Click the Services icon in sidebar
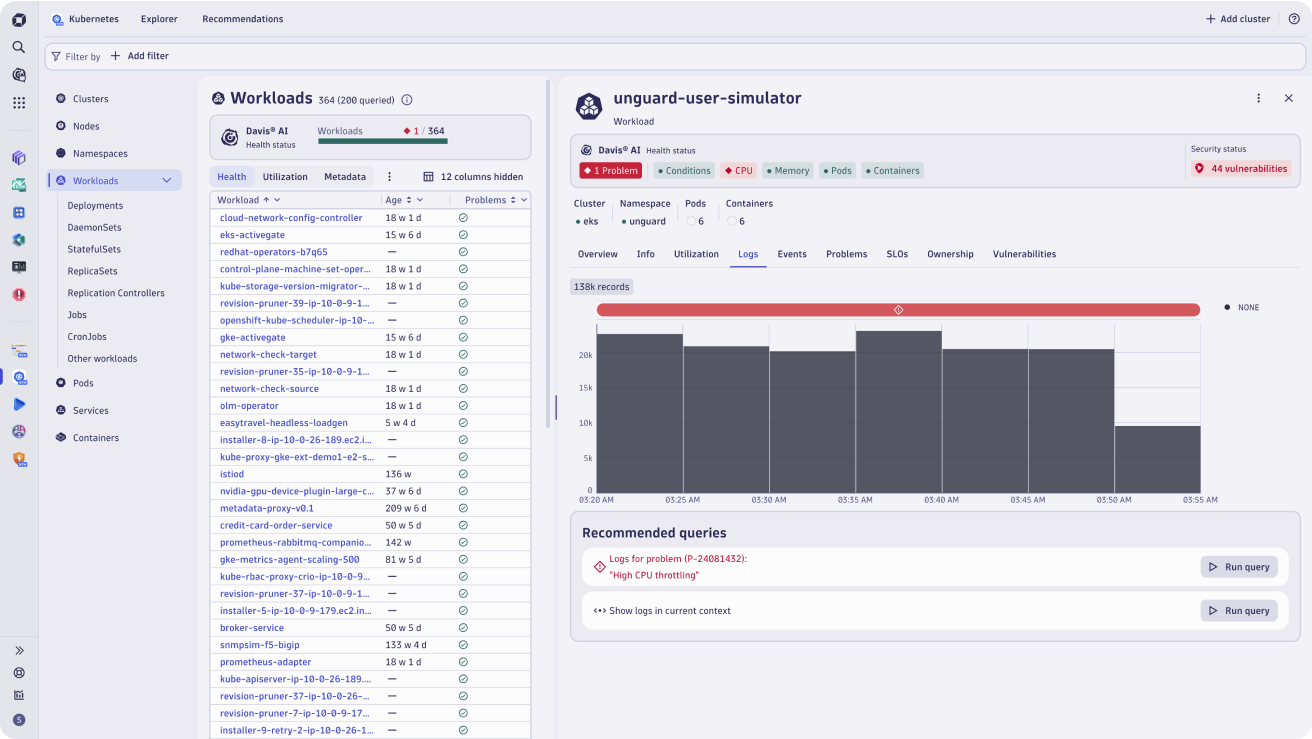The image size is (1312, 739). [x=61, y=410]
